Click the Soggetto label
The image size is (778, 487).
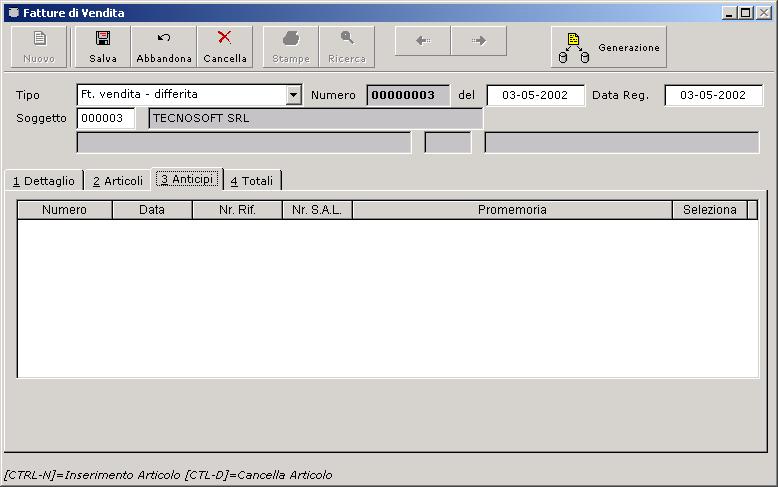[x=41, y=118]
